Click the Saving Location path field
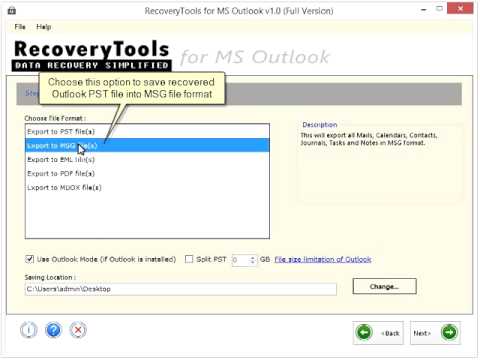This screenshot has height=360, width=480. tap(181, 289)
